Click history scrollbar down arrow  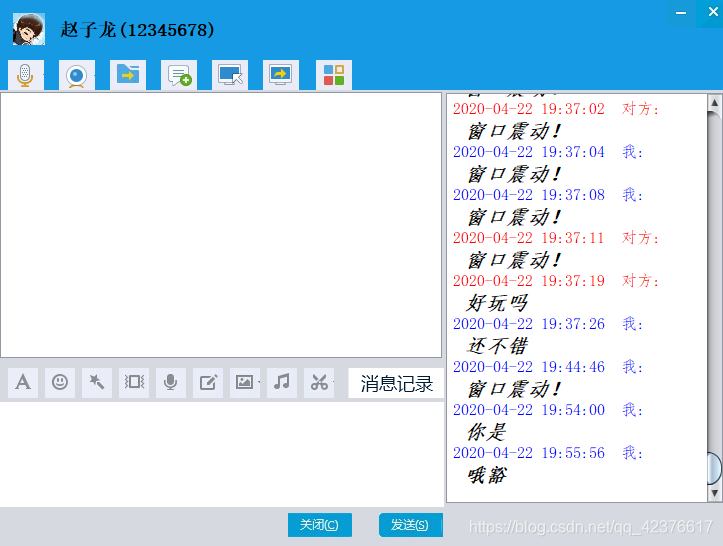[x=714, y=493]
